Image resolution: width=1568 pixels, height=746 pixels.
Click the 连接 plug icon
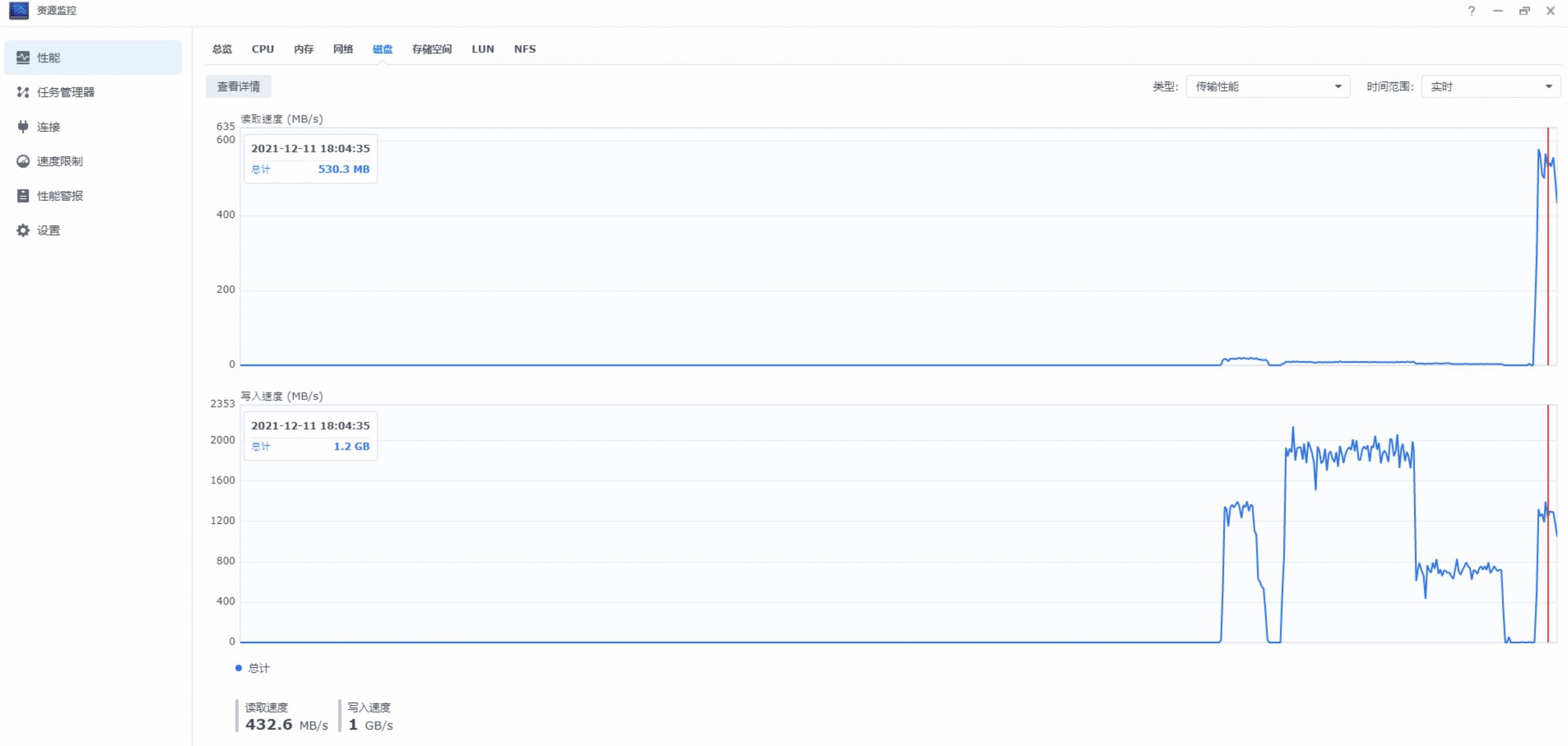[x=23, y=127]
